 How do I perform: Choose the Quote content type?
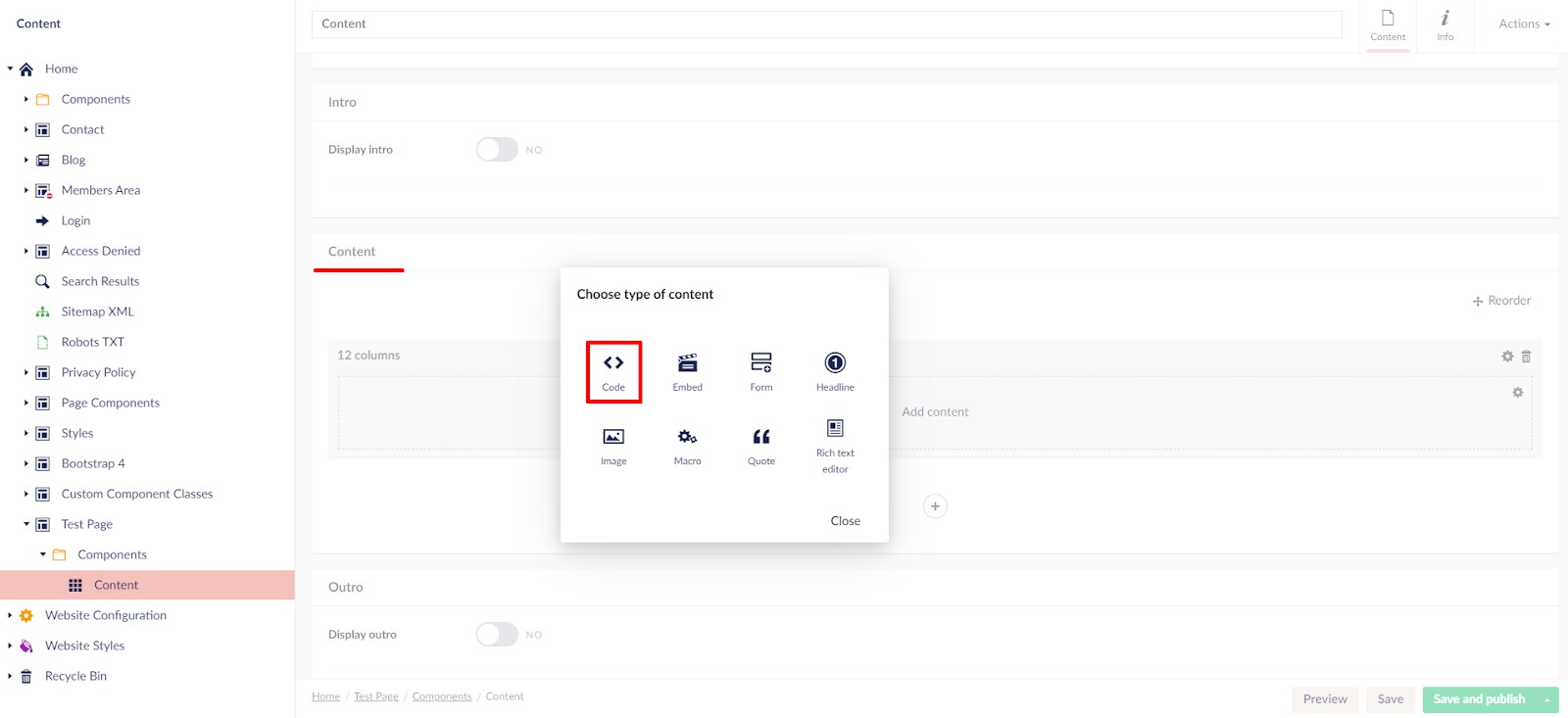761,446
